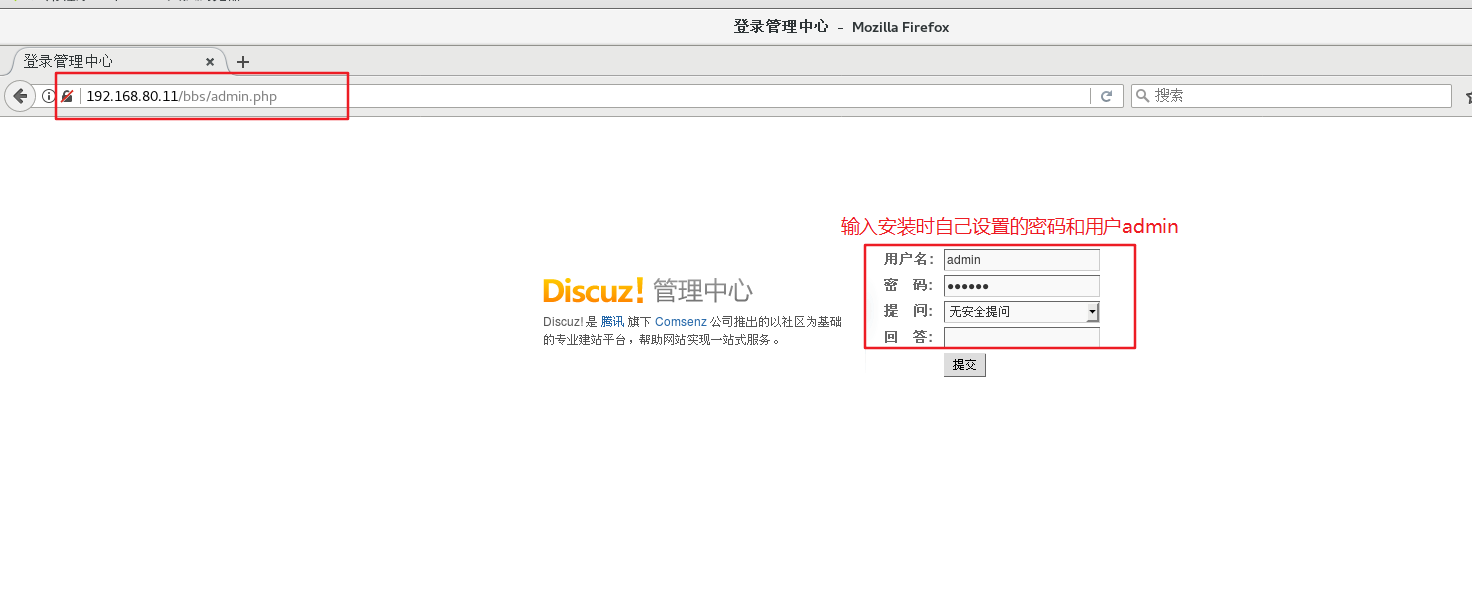This screenshot has height=590, width=1472.
Task: Click the Discuz! logo
Action: [x=594, y=291]
